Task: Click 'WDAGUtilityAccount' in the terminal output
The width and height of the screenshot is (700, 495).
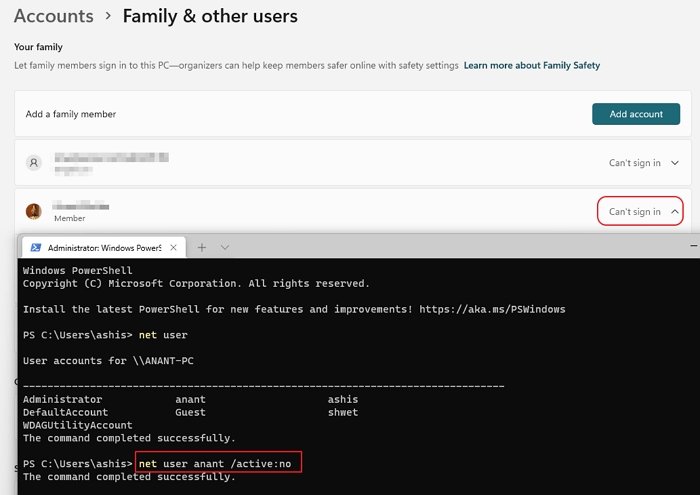Action: 78,425
